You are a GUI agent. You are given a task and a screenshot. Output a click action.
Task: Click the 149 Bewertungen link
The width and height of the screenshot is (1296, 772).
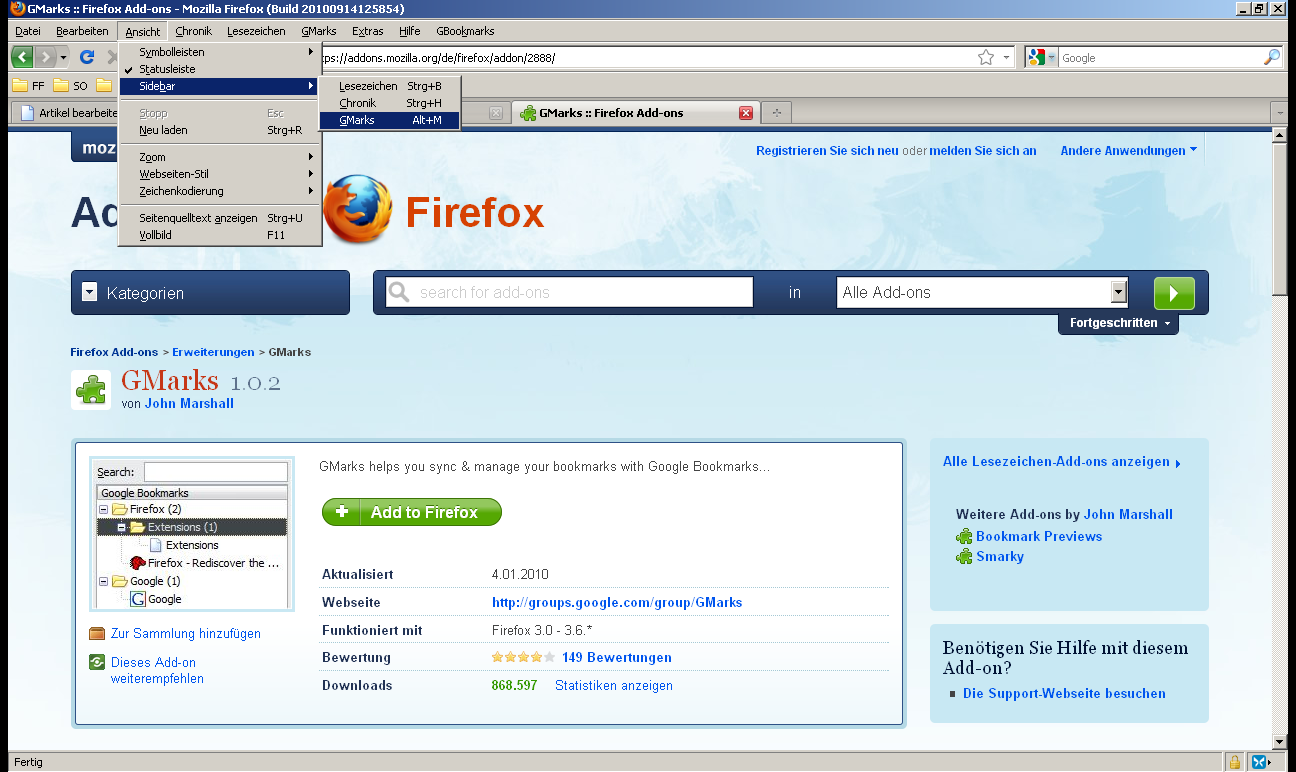click(617, 657)
